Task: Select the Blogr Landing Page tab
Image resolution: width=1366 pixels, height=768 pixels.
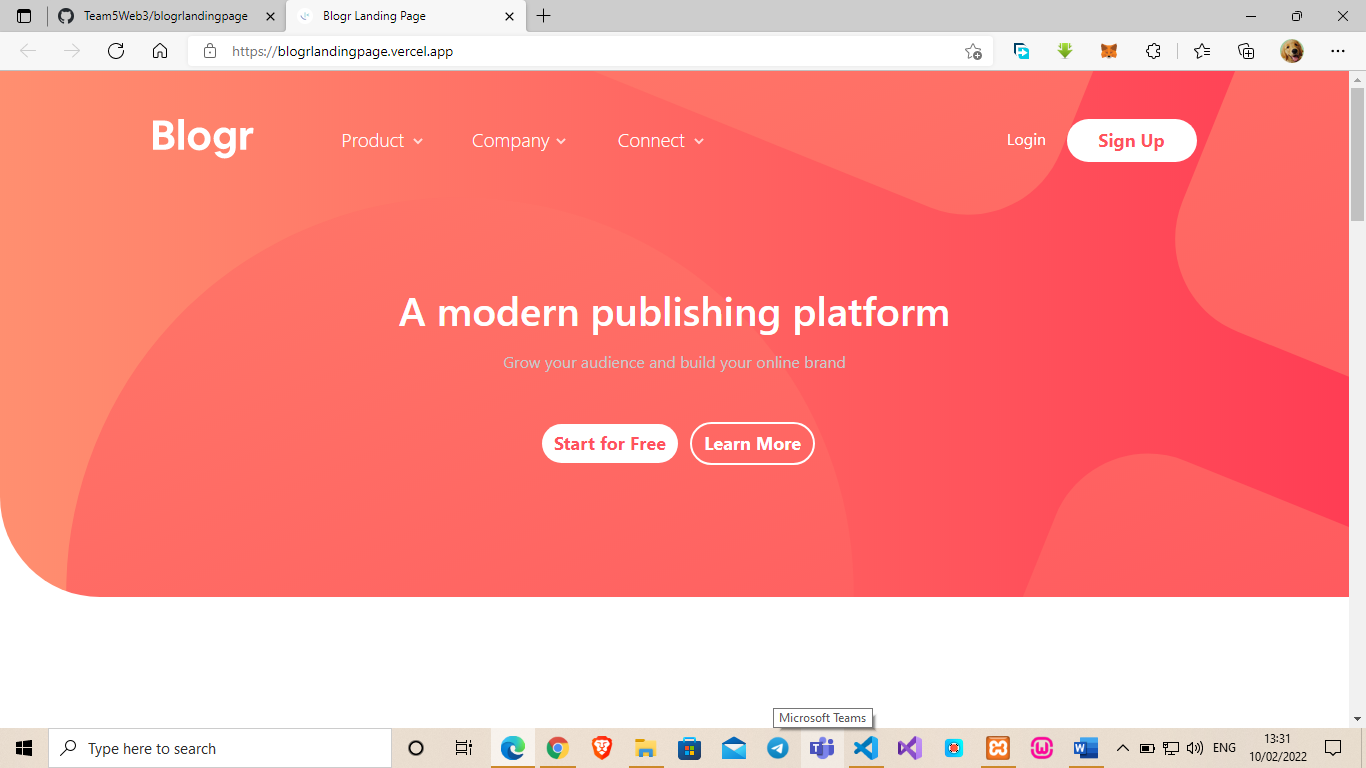Action: pos(406,16)
